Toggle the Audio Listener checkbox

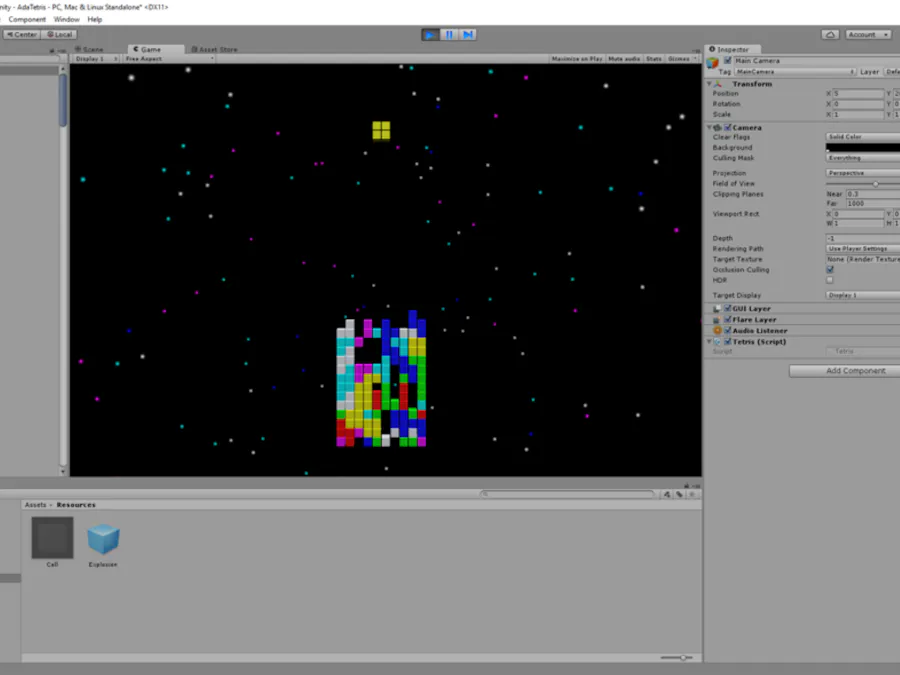click(728, 331)
